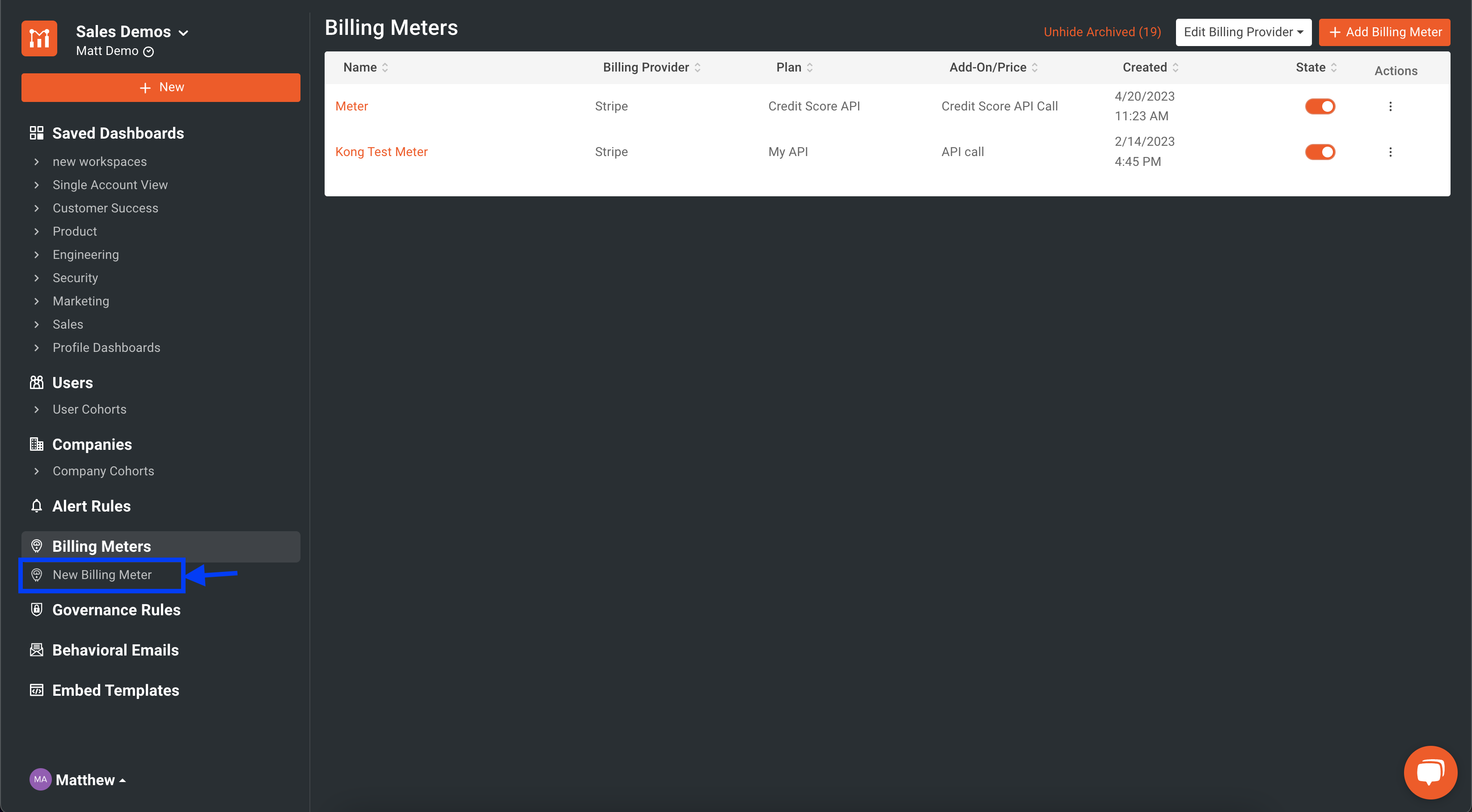
Task: Open the Matthew account menu
Action: (x=78, y=779)
